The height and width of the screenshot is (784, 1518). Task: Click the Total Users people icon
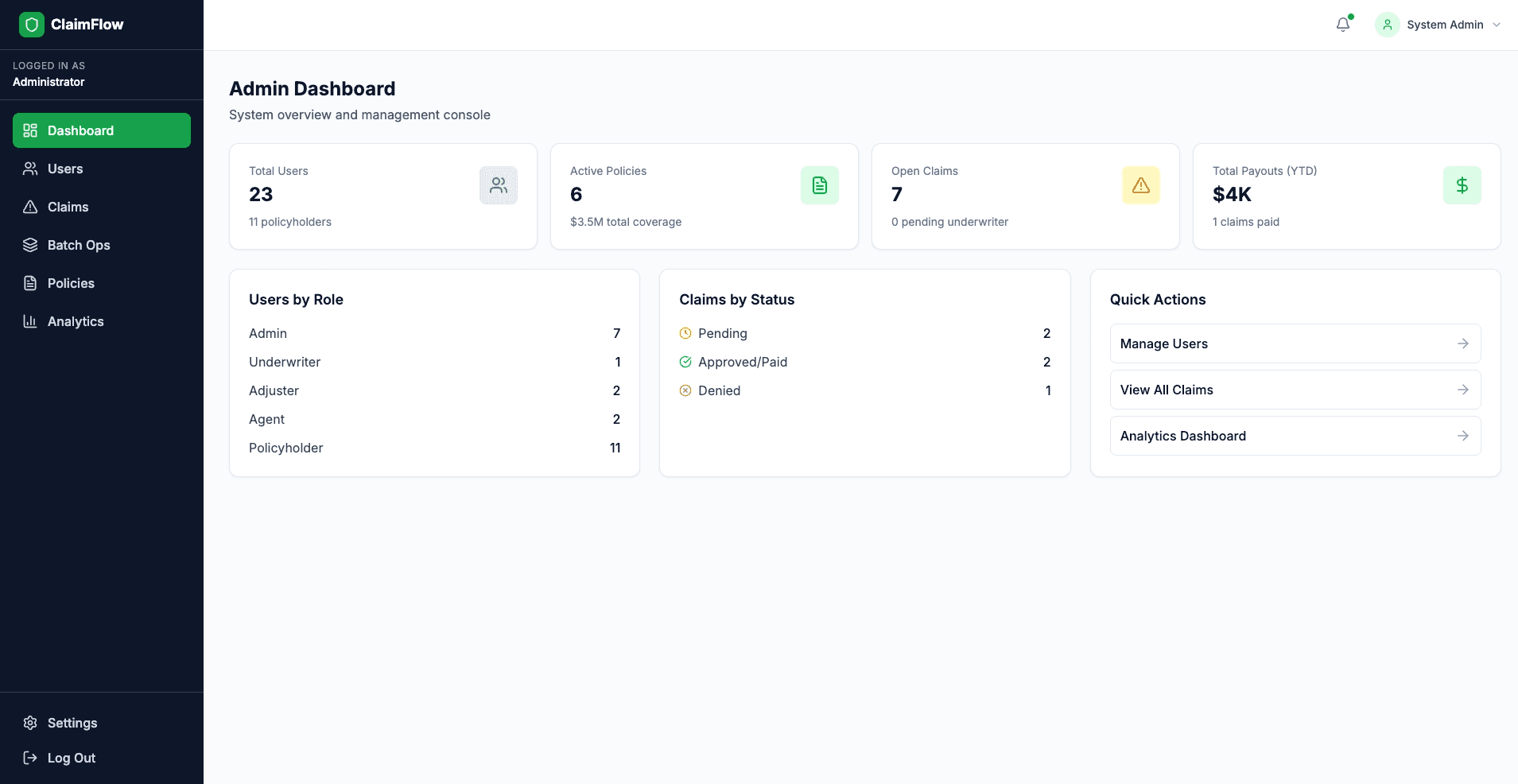point(499,185)
